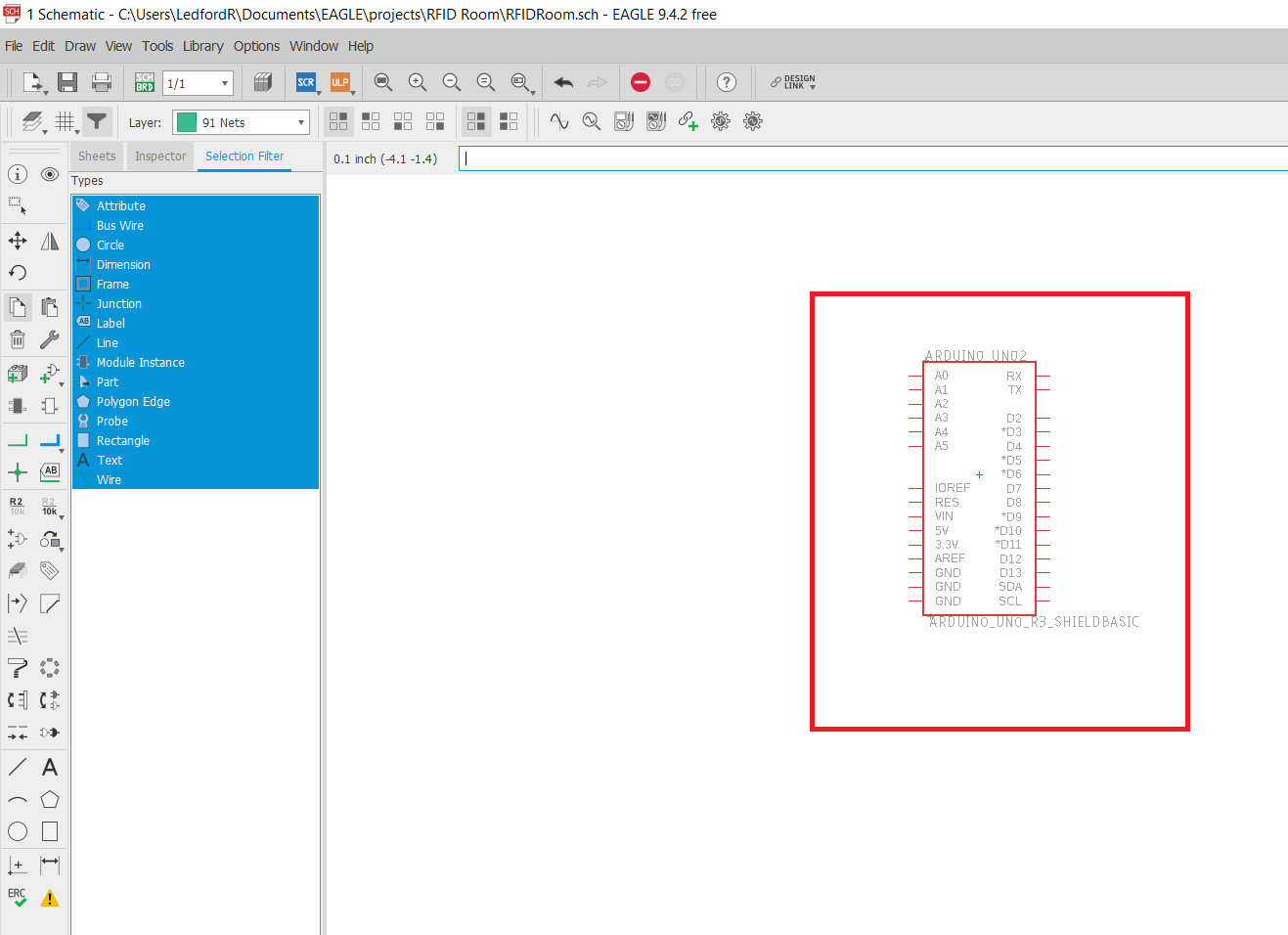Switch to the Board editor
The width and height of the screenshot is (1288, 935).
[144, 82]
